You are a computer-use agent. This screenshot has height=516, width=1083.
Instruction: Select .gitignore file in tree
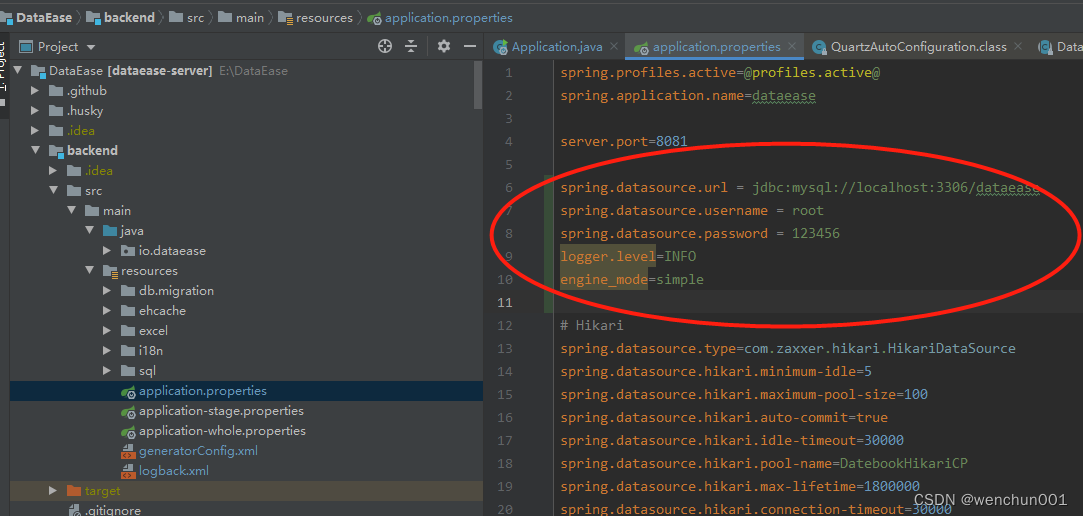[x=113, y=511]
